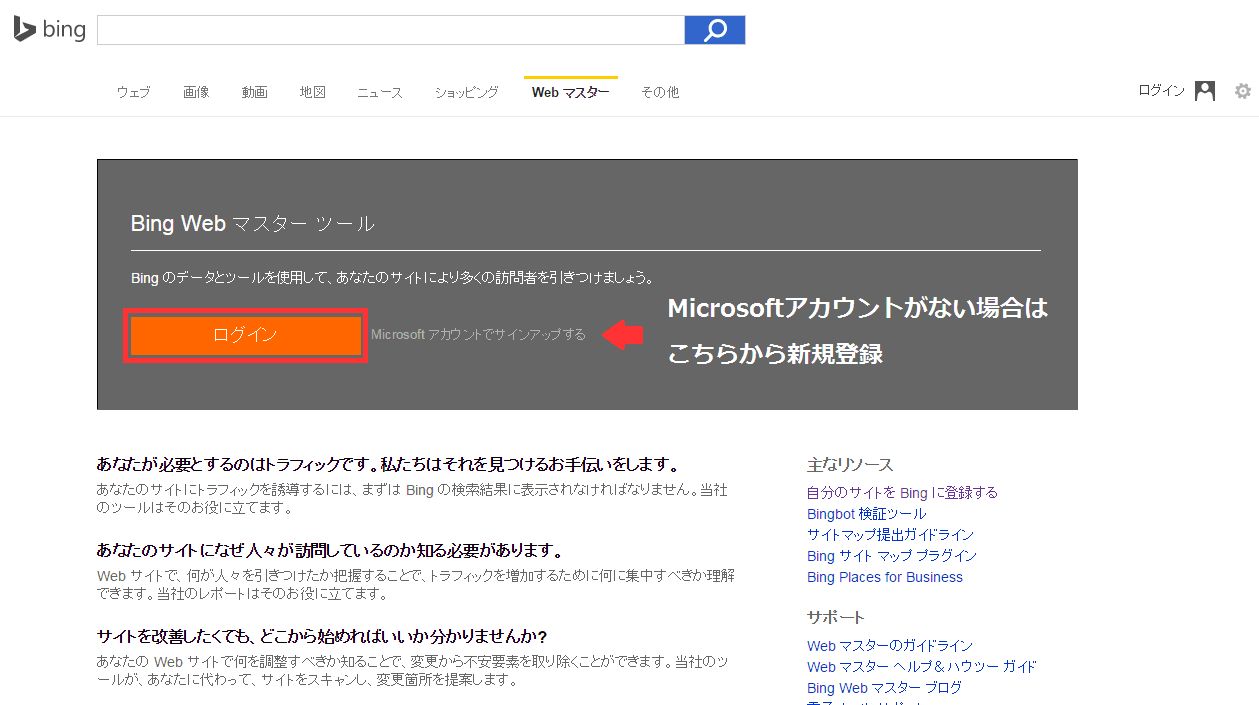
Task: Click heading あなたが必要とするのはトラフィックです
Action: (388, 464)
